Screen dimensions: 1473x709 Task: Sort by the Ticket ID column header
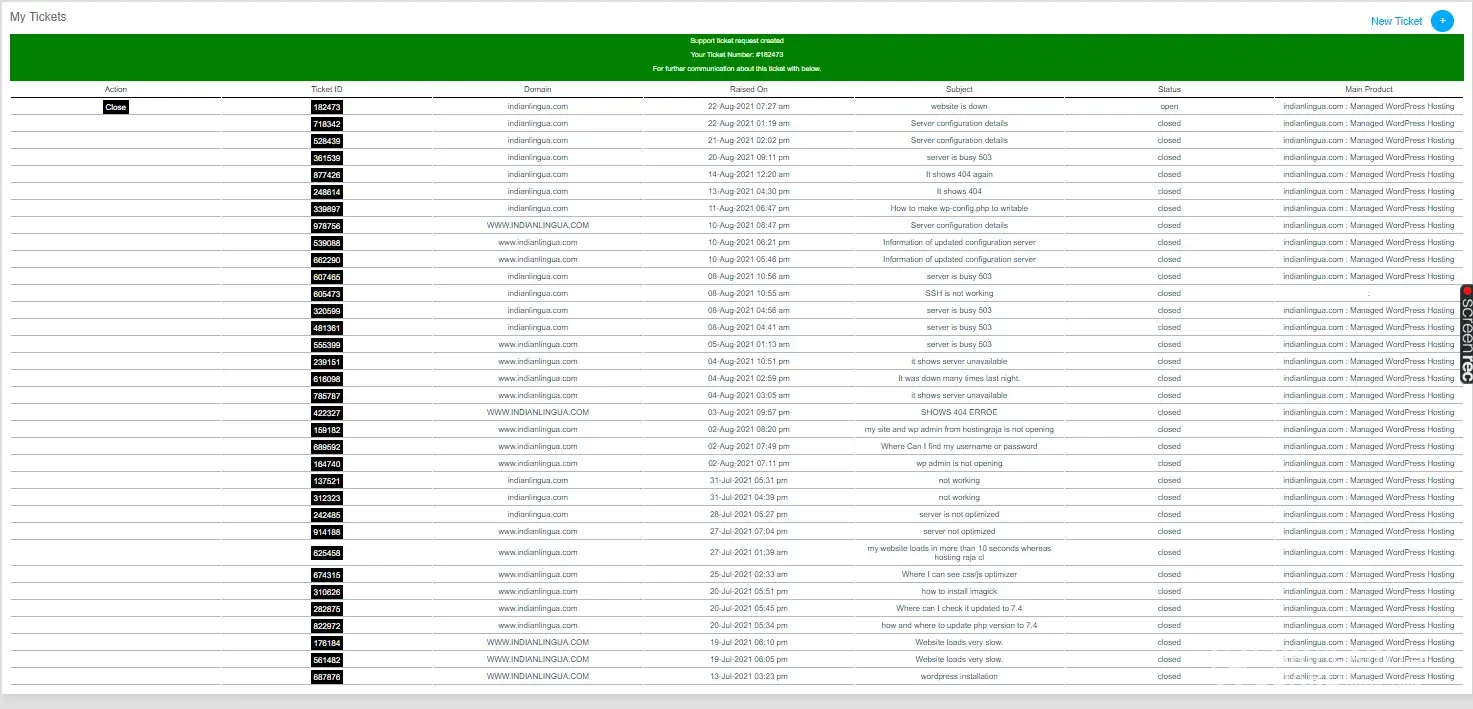327,89
